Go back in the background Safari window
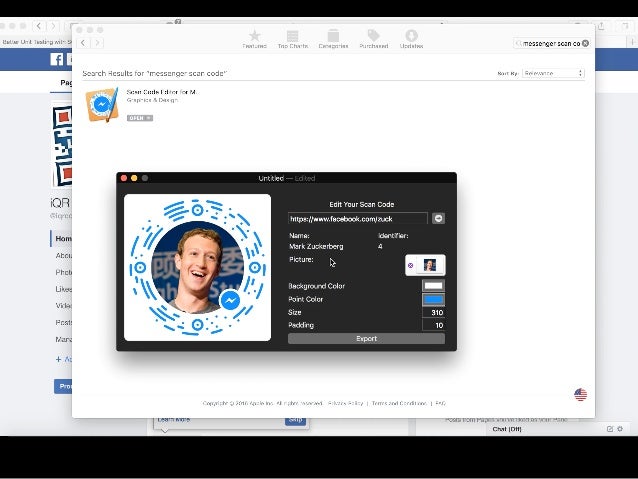638x479 pixels. click(x=39, y=26)
